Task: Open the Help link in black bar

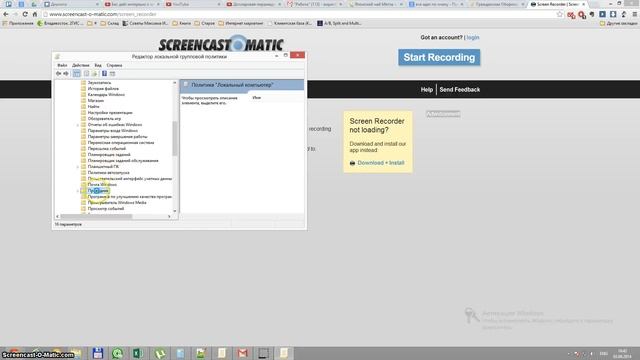Action: pos(427,89)
